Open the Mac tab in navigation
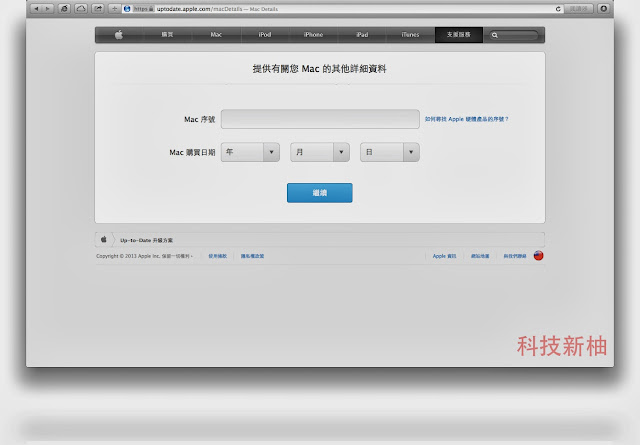 pyautogui.click(x=216, y=35)
